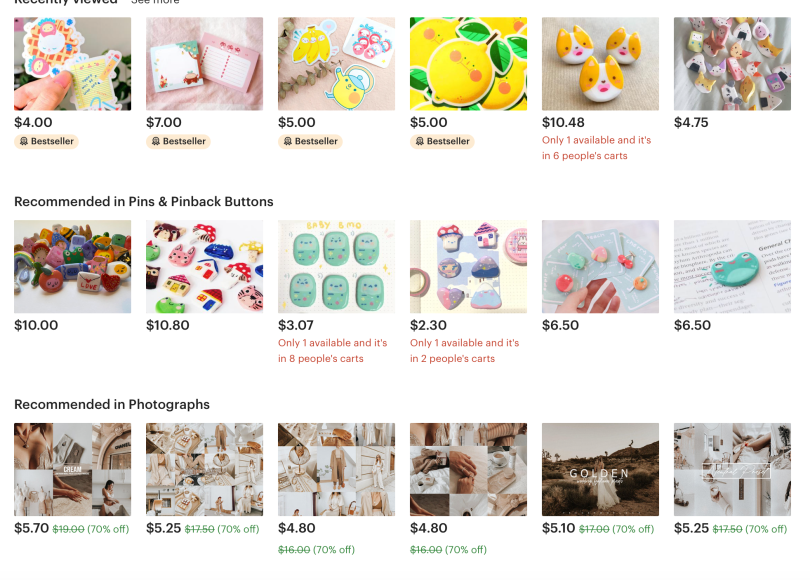The width and height of the screenshot is (810, 580).
Task: Open the mushroom house pins $2.30 thumbnail
Action: point(469,267)
